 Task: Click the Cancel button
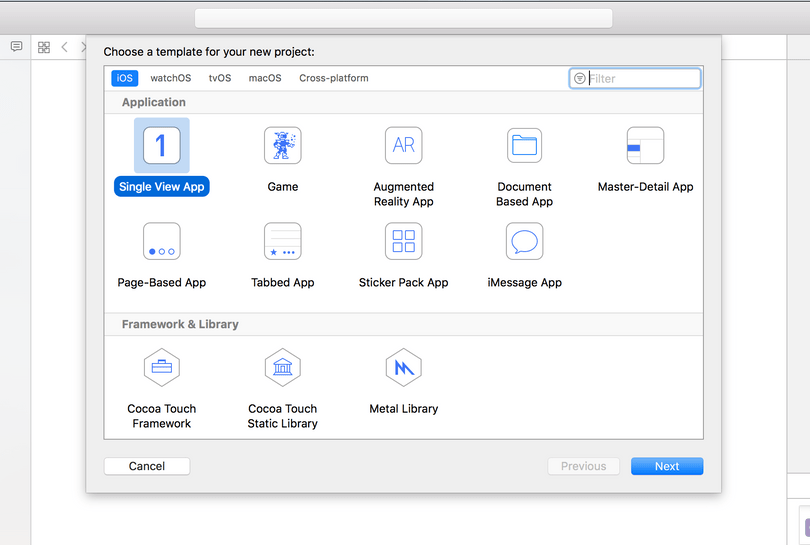tap(147, 466)
